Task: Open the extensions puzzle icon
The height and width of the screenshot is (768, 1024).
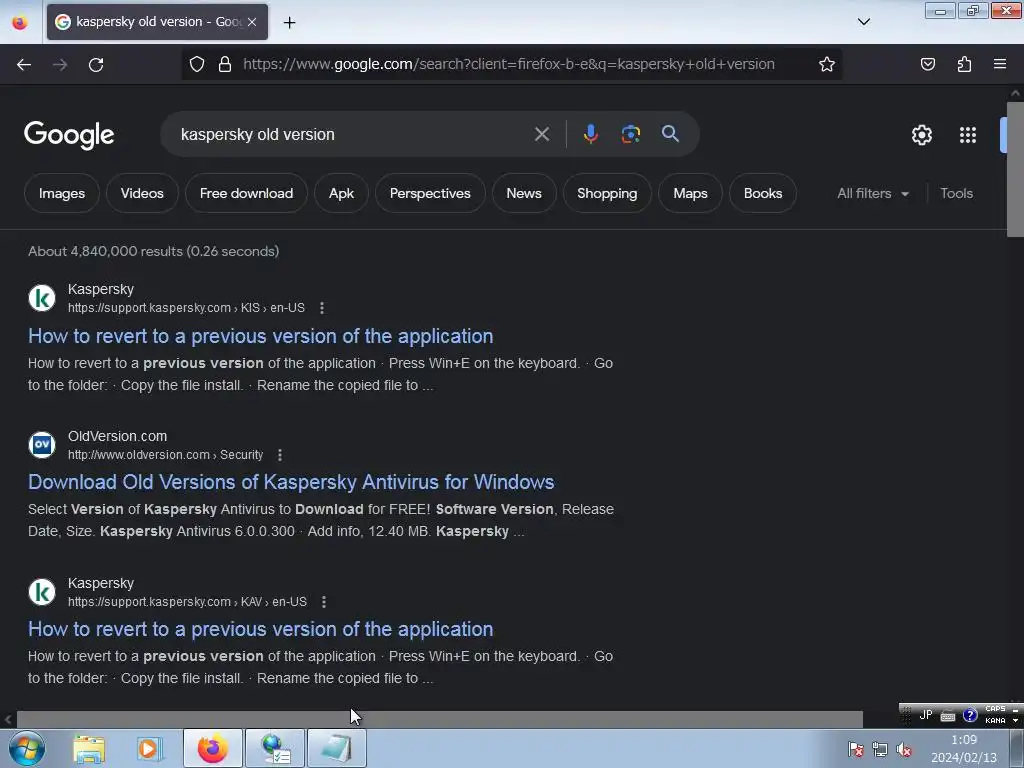Action: coord(964,64)
